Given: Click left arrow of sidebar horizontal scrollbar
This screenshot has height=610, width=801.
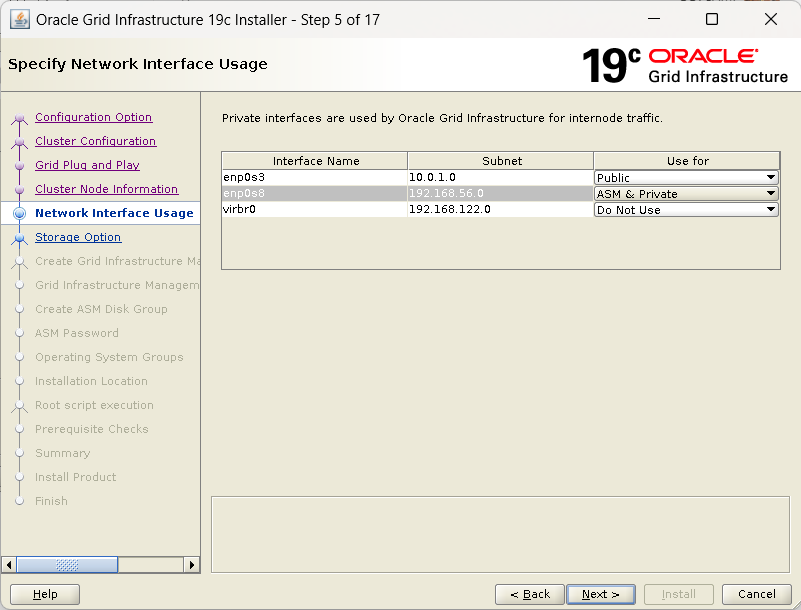Looking at the screenshot, I should coord(9,565).
